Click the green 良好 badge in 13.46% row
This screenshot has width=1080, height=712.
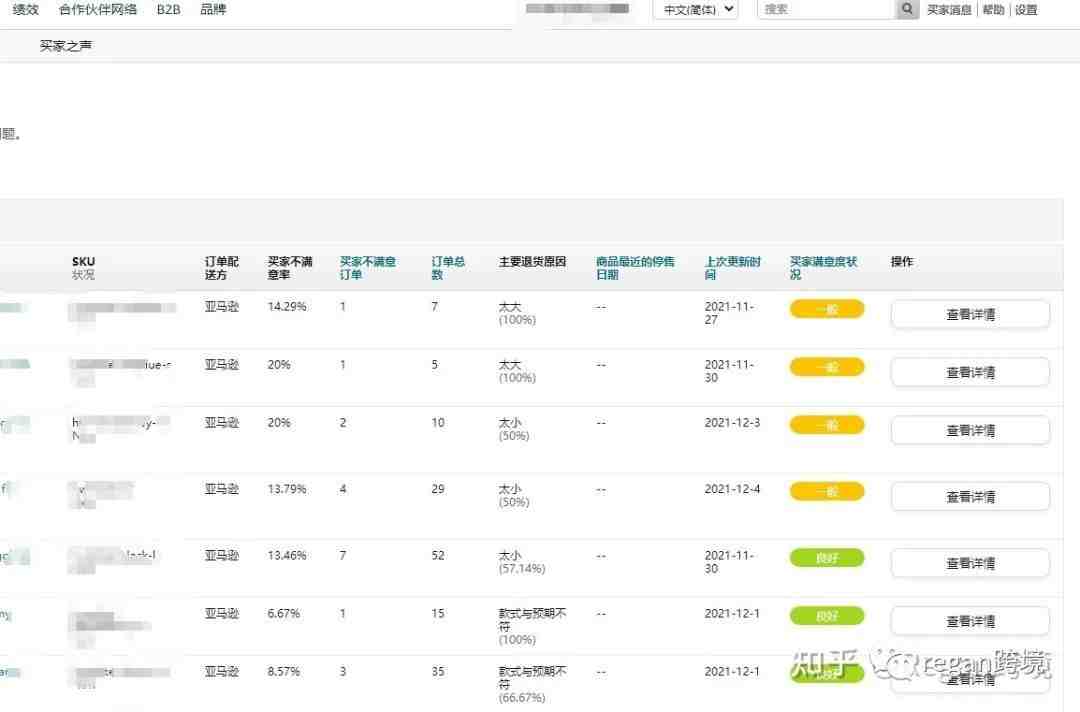[x=827, y=558]
